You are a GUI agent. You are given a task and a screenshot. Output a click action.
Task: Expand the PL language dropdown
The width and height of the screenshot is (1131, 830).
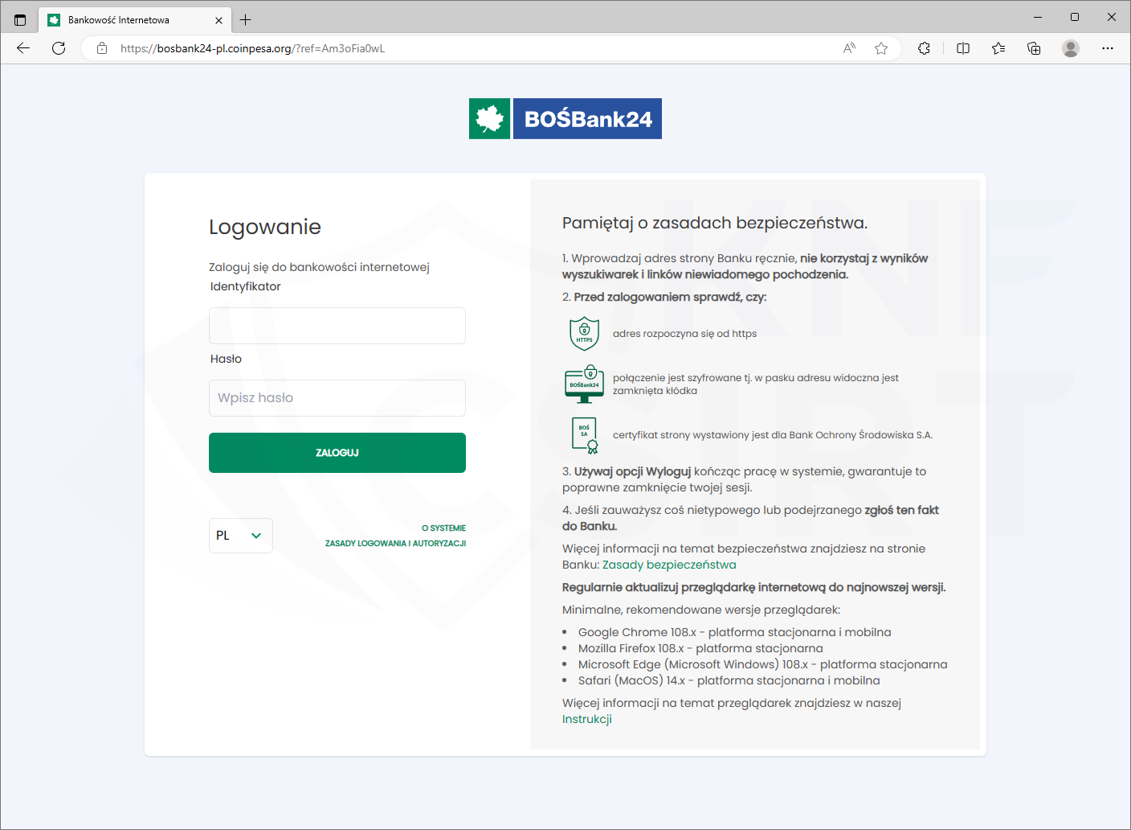241,536
